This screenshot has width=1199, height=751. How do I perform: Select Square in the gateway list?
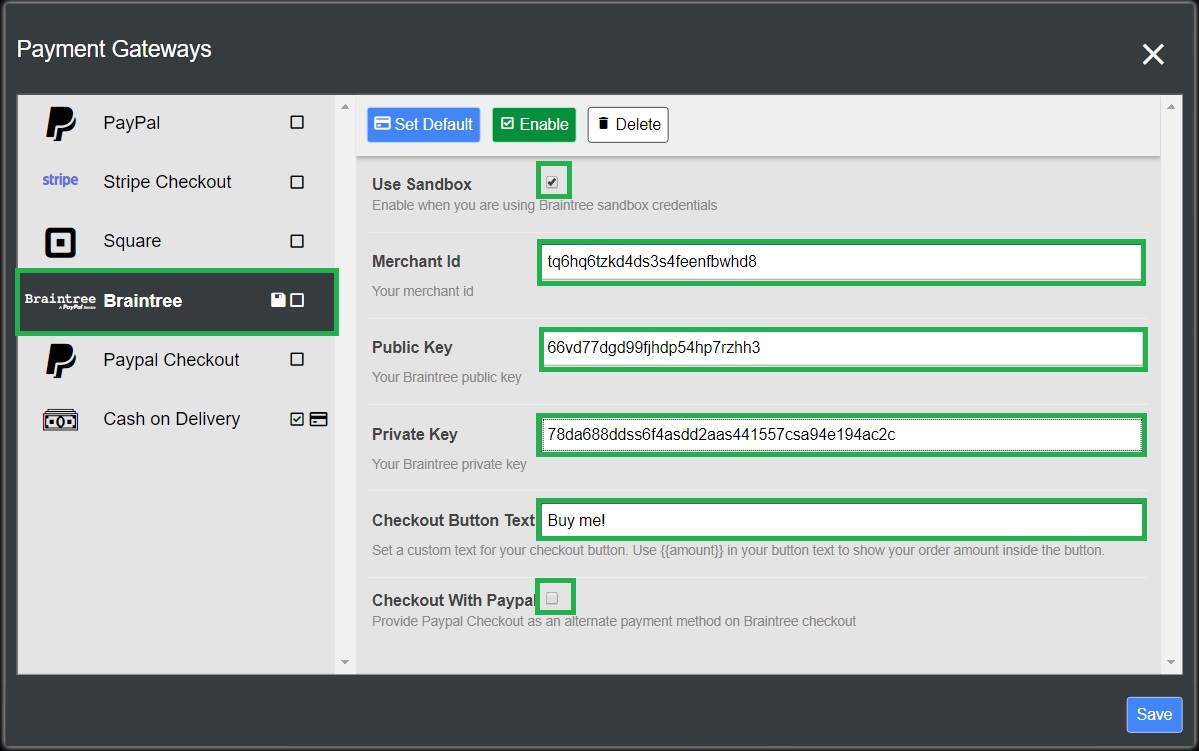pyautogui.click(x=176, y=241)
